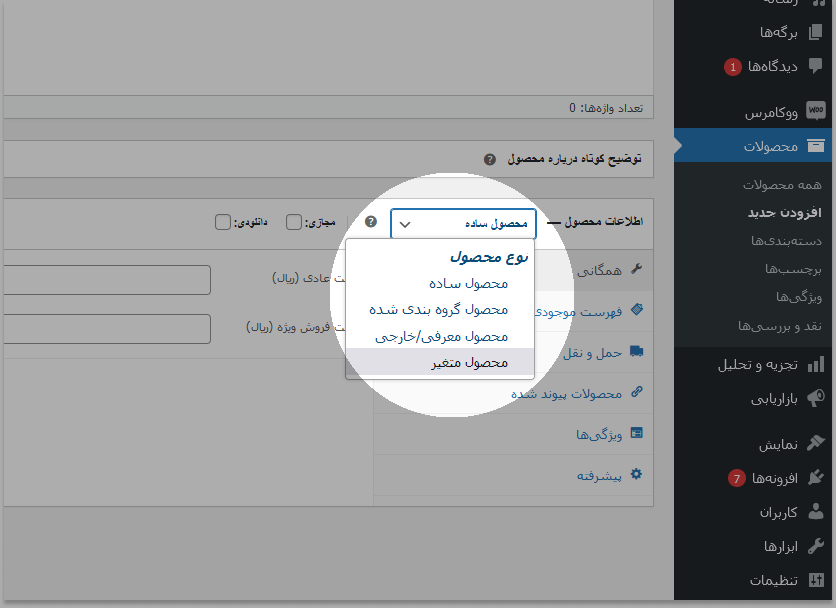Image resolution: width=836 pixels, height=608 pixels.
Task: Click the marketing (بازاریابی) megaphone icon
Action: point(815,398)
